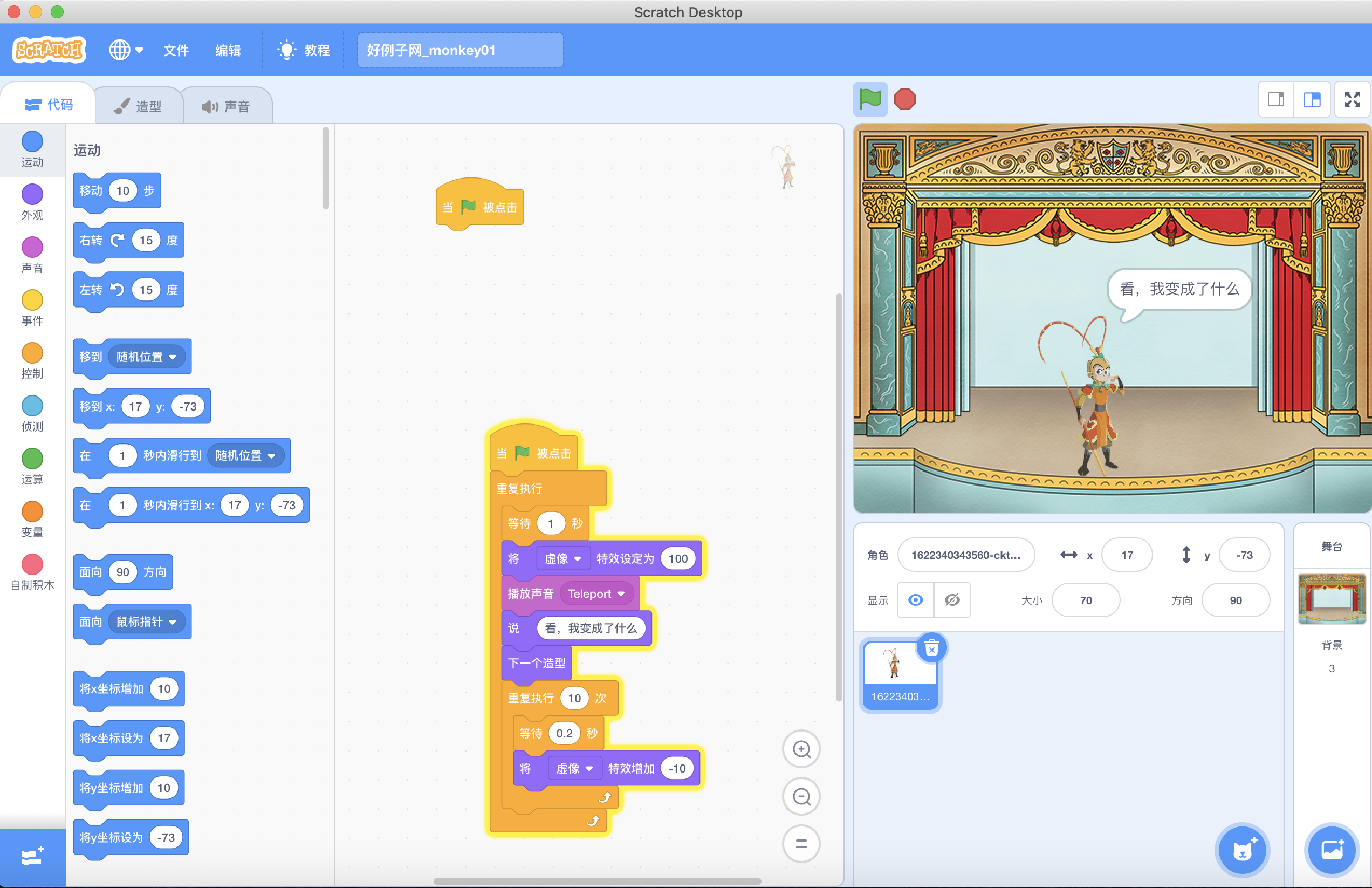Open Teleport sound dropdown
Image resolution: width=1372 pixels, height=888 pixels.
coord(596,593)
